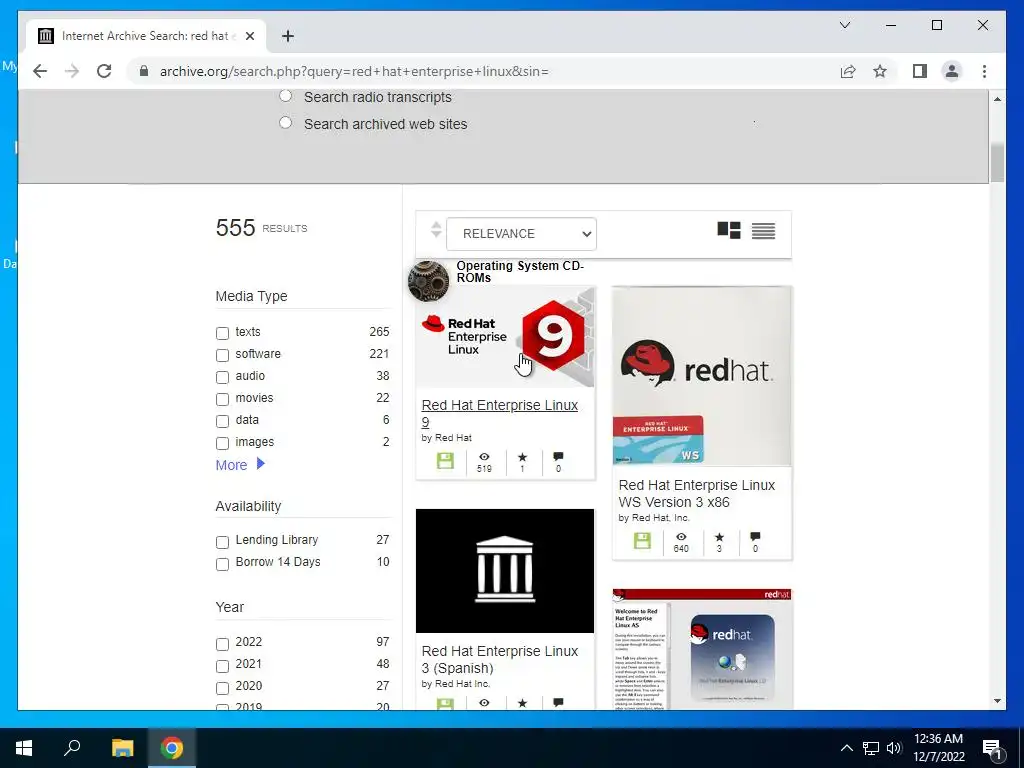
Task: Close the Internet Archive Search tab
Action: (249, 36)
